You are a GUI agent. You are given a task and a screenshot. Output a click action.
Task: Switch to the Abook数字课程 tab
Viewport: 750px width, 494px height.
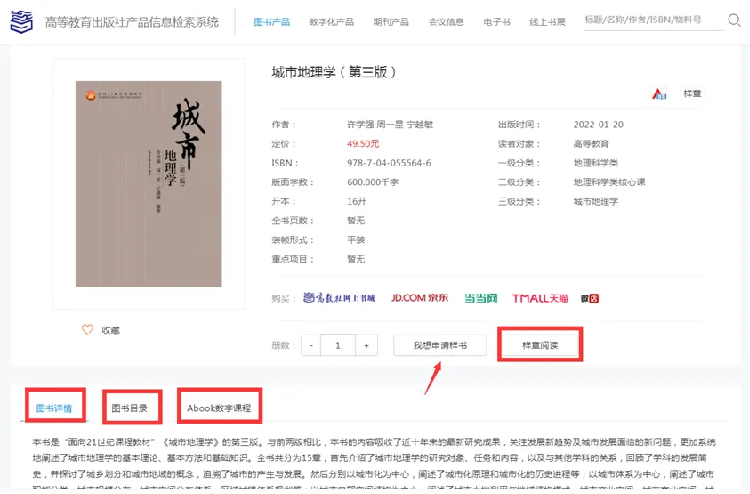[219, 408]
